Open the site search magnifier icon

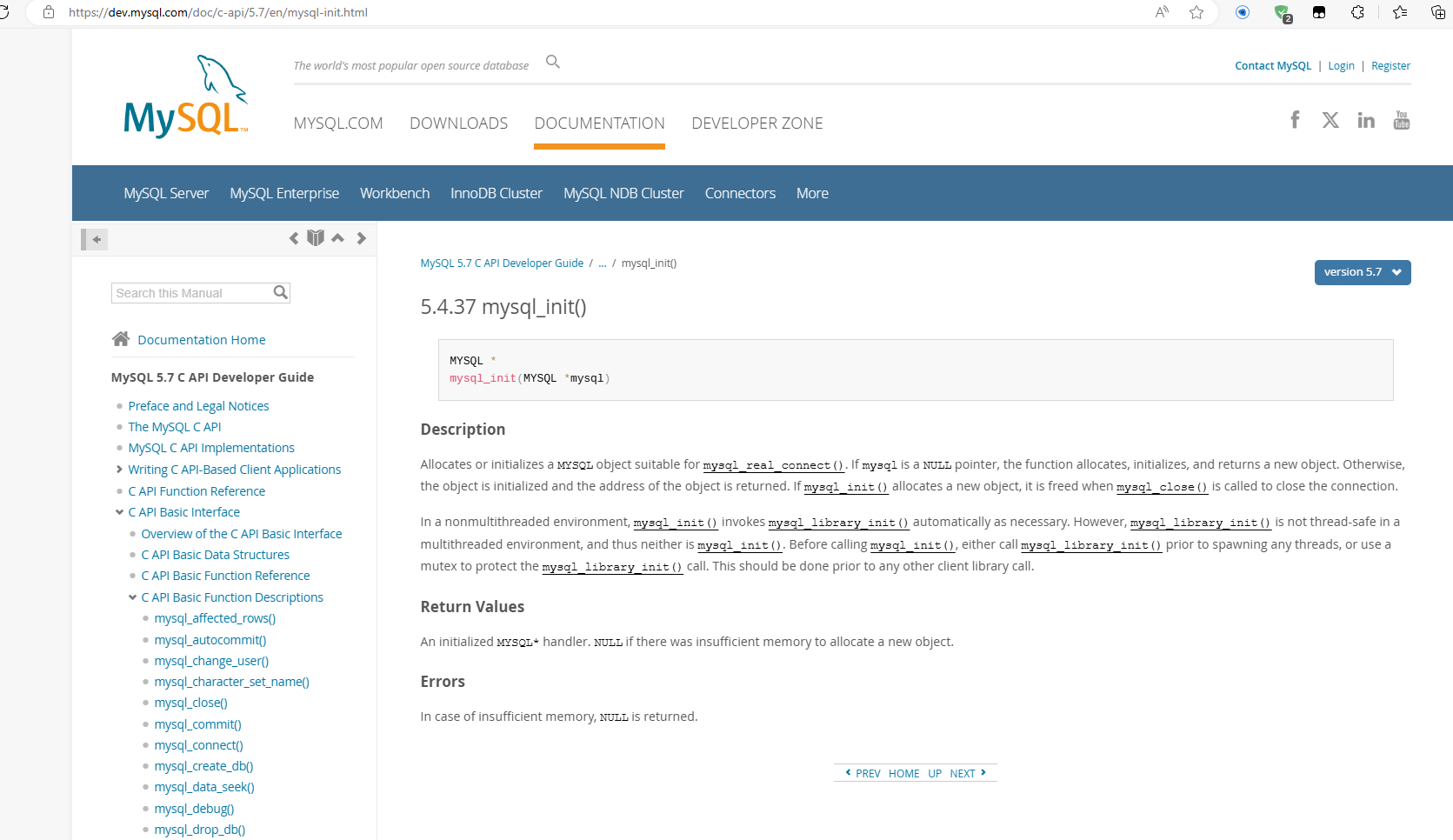point(552,62)
